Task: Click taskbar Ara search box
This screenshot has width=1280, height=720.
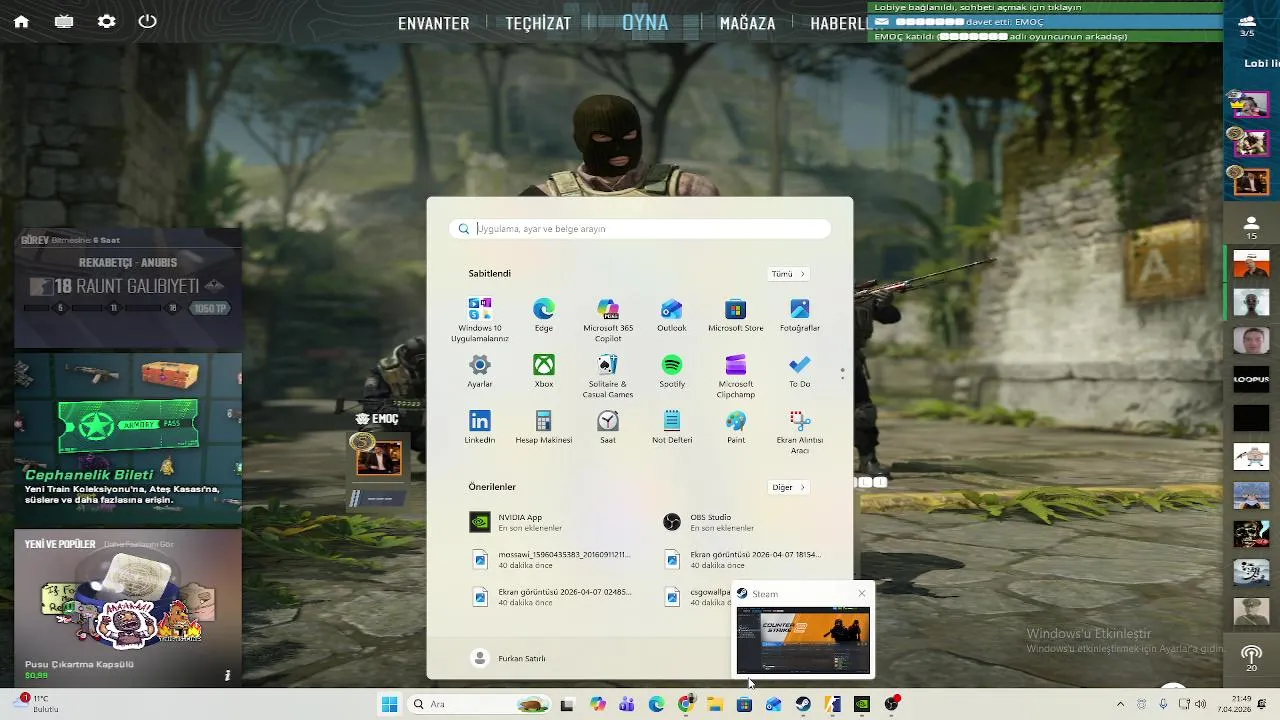Action: coord(480,704)
